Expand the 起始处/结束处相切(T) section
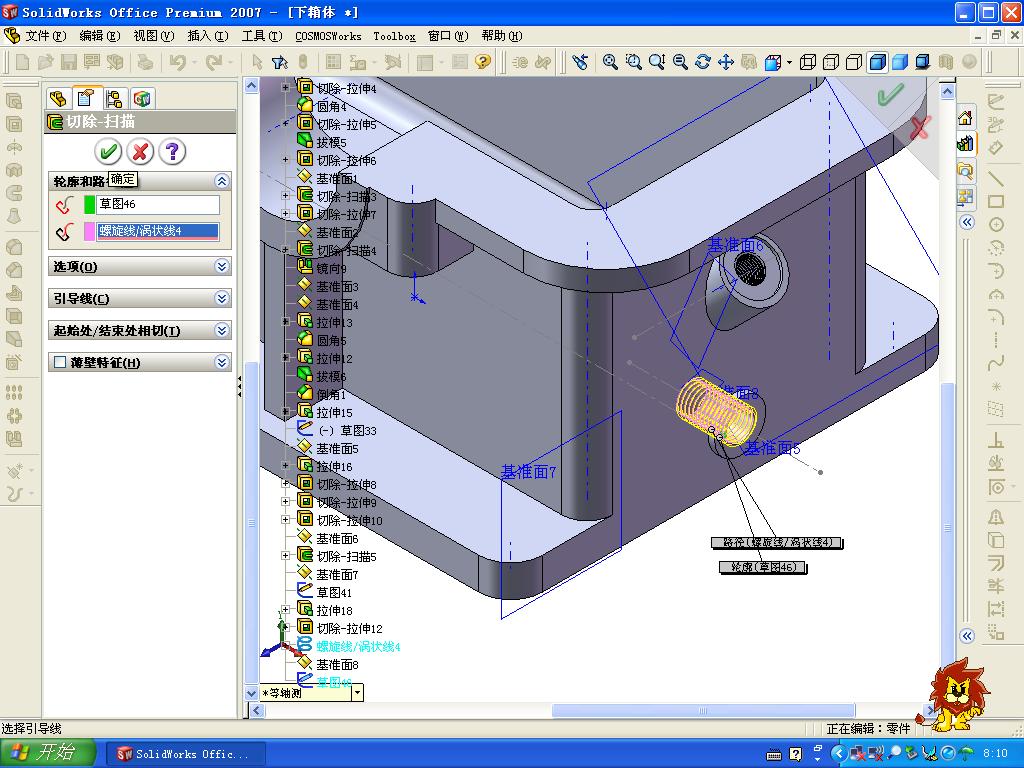1024x768 pixels. (221, 330)
